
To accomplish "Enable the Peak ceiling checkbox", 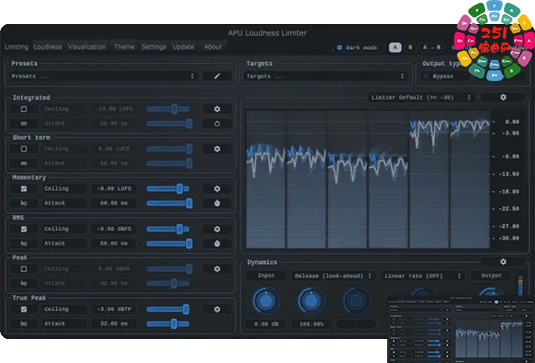I will coord(24,269).
